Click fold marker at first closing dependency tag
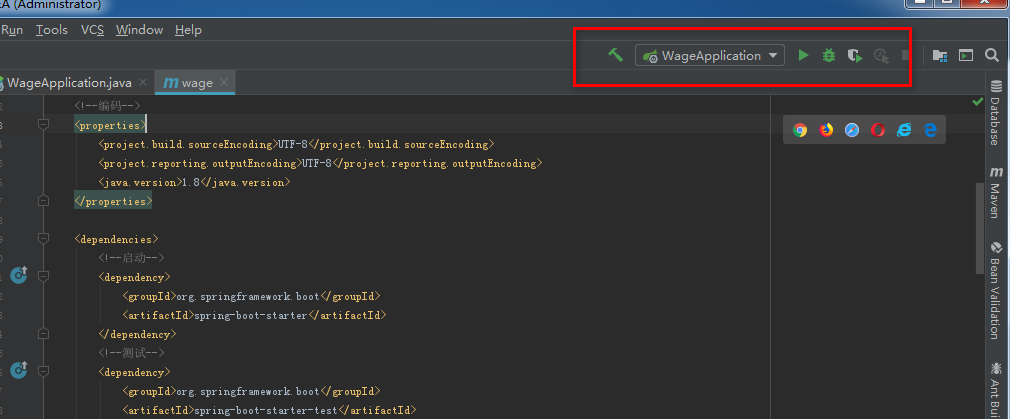This screenshot has height=419, width=1010. point(43,334)
